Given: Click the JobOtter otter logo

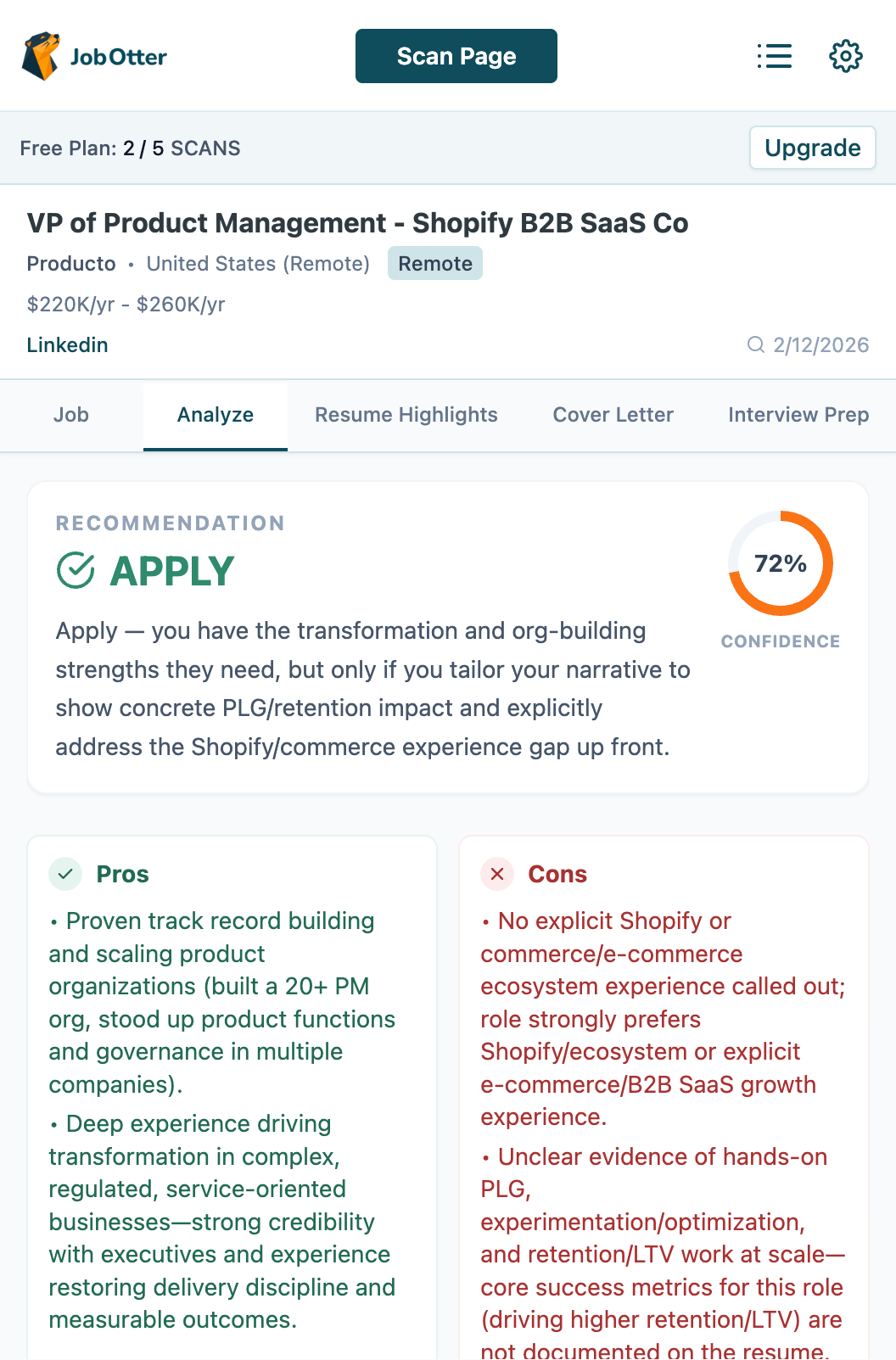Looking at the screenshot, I should click(x=42, y=56).
